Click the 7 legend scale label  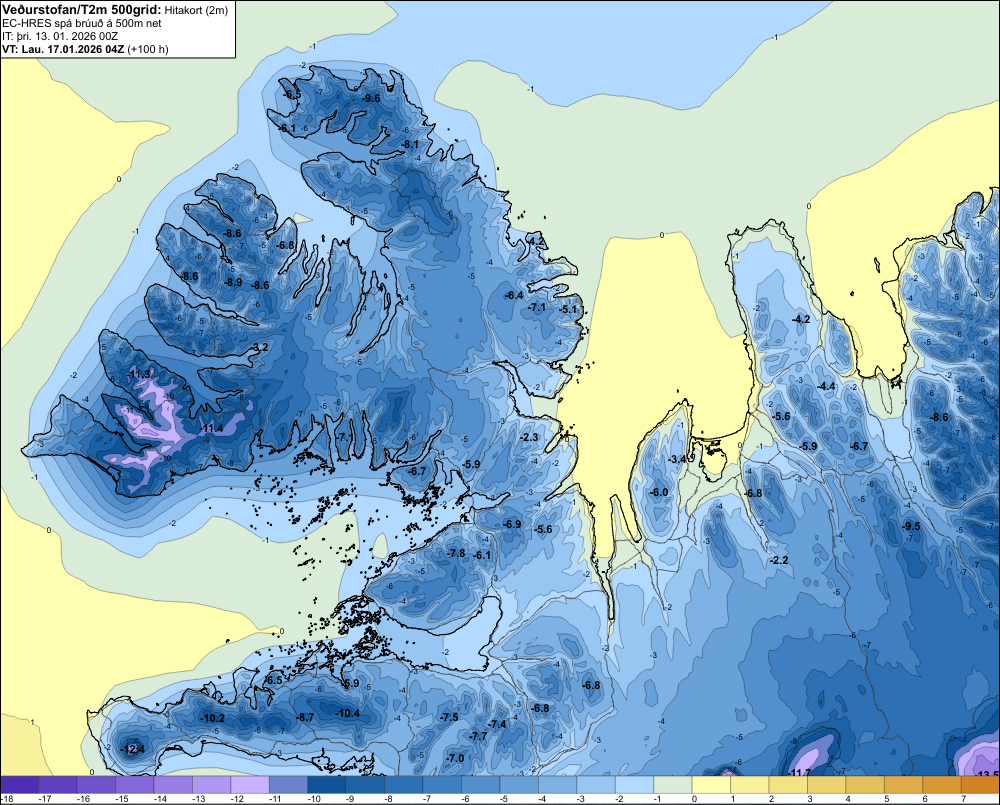point(963,799)
